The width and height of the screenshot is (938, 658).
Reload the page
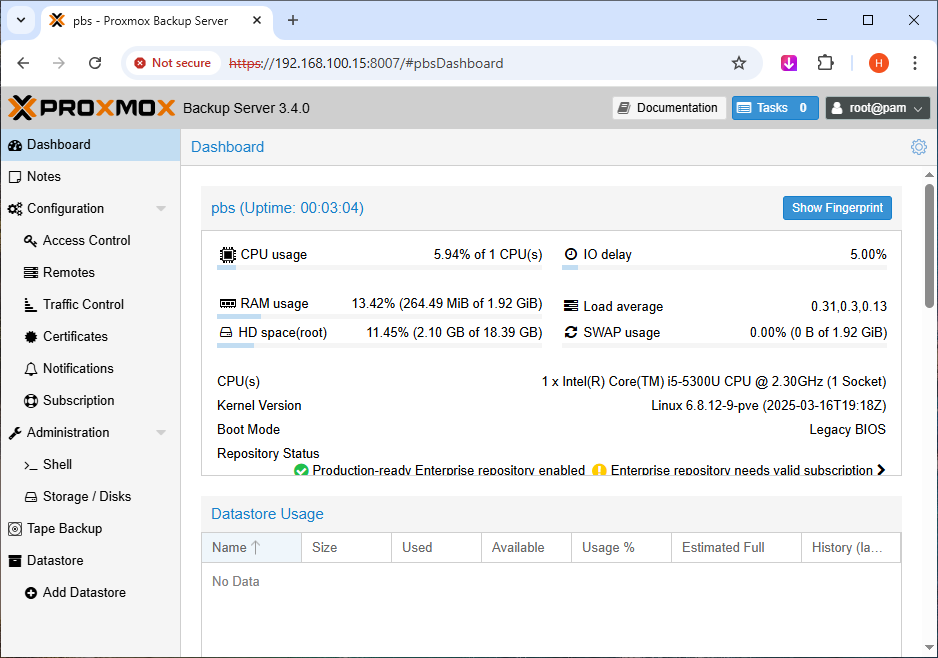click(95, 63)
